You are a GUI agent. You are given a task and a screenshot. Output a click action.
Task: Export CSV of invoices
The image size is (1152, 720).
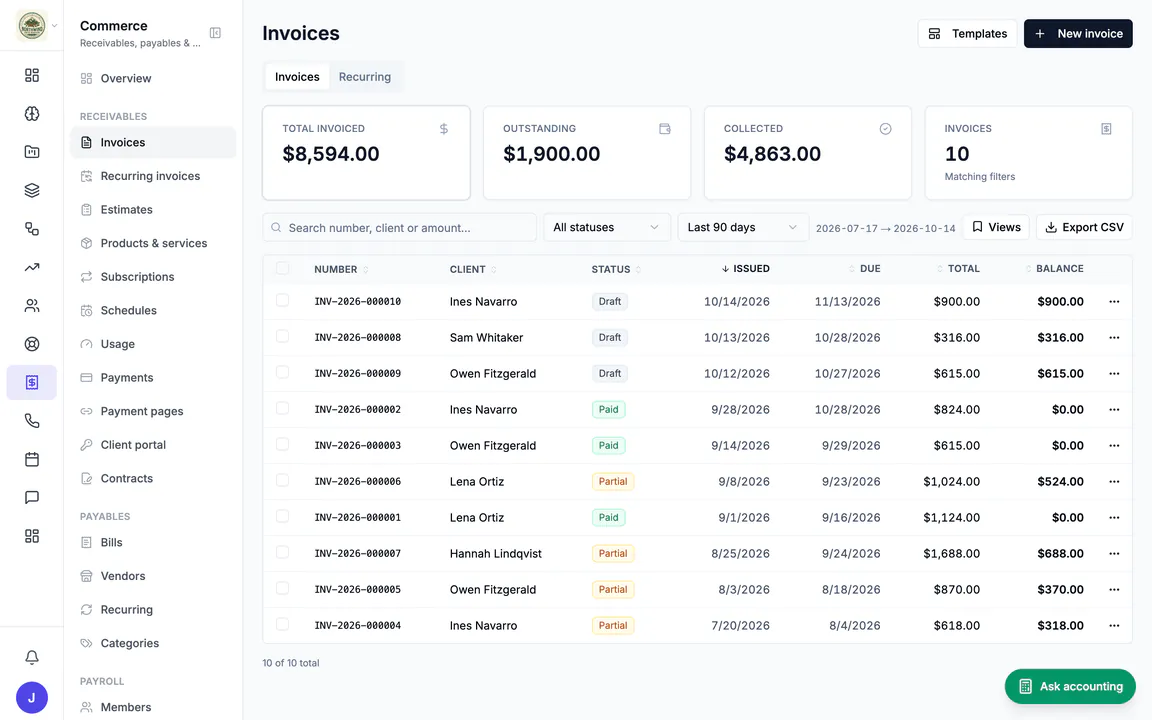1084,227
